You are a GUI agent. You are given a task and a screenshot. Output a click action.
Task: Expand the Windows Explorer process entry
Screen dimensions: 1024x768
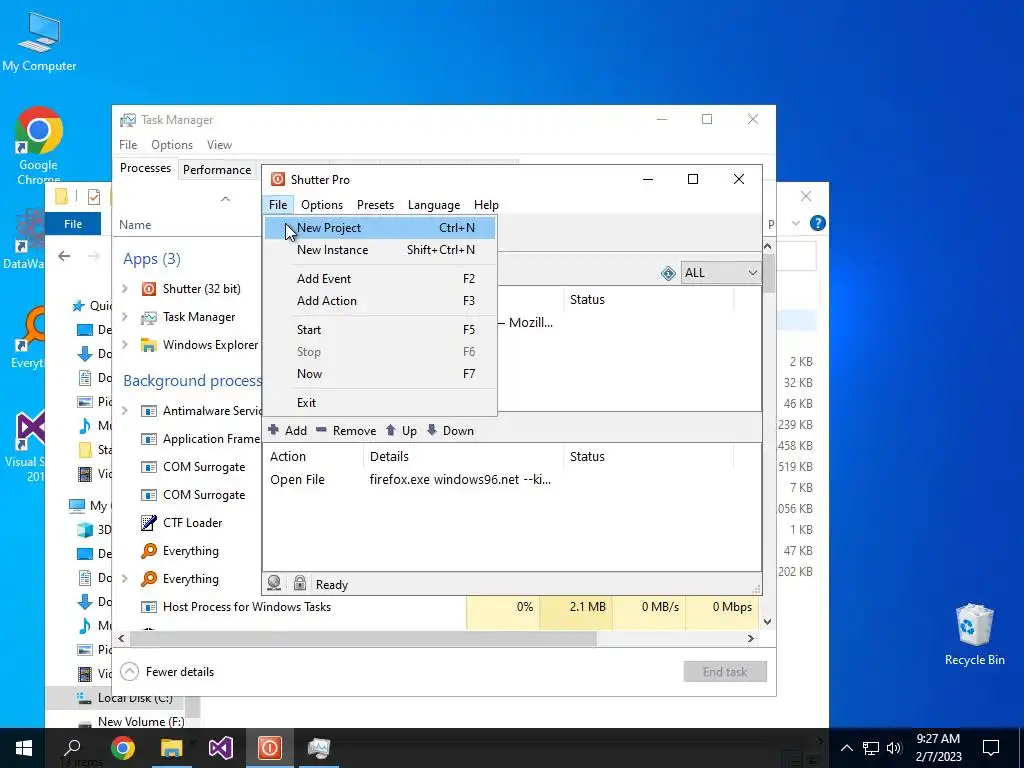125,345
